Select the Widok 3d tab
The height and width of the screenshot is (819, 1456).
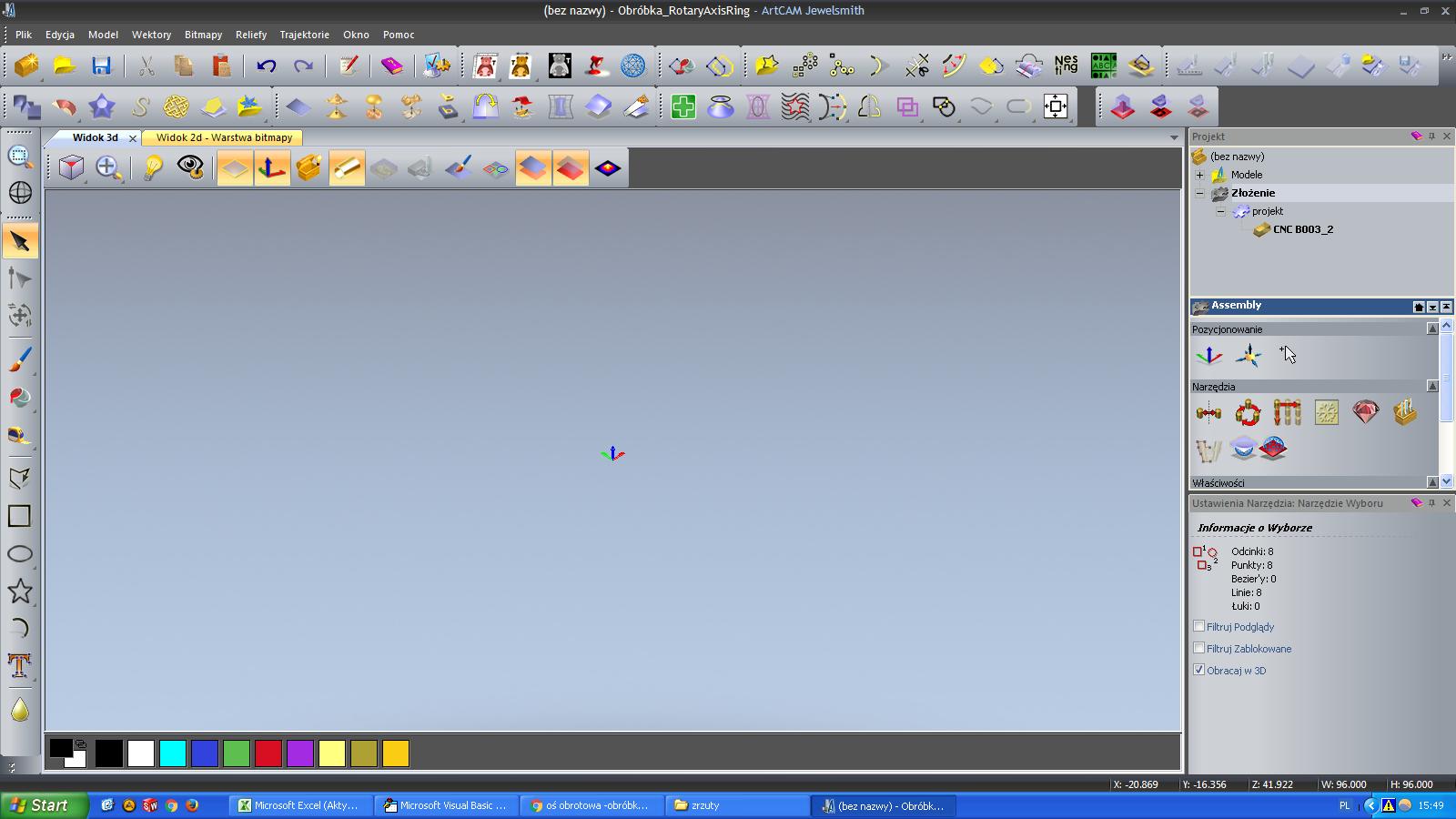pos(95,137)
